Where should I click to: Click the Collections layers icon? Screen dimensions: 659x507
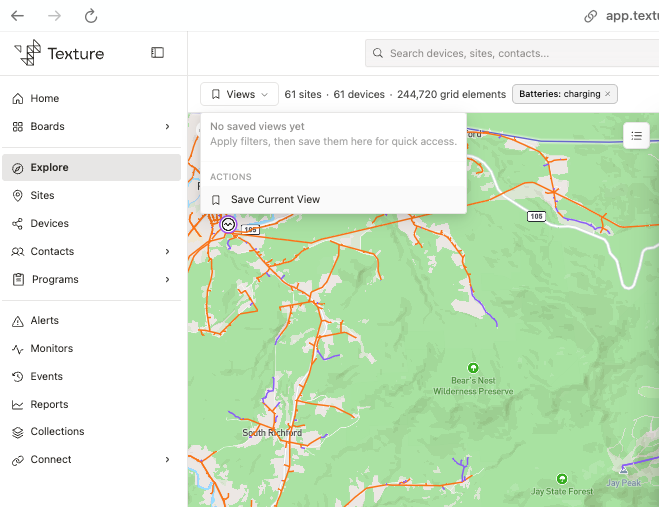pos(18,432)
